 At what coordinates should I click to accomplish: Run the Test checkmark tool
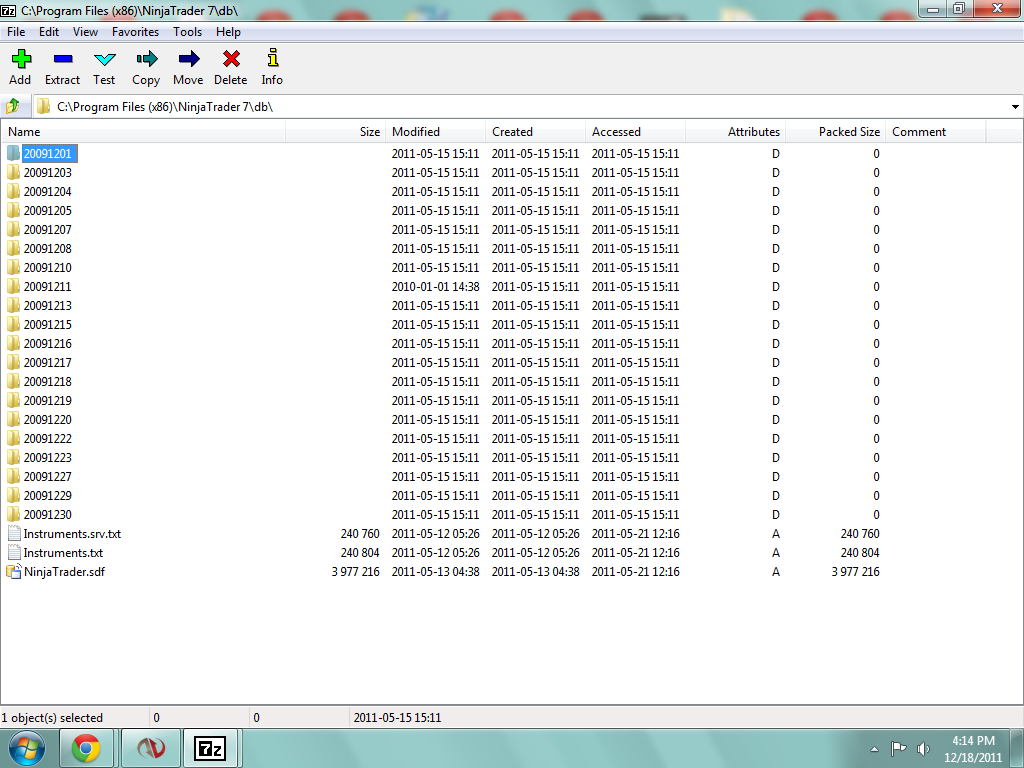[104, 59]
